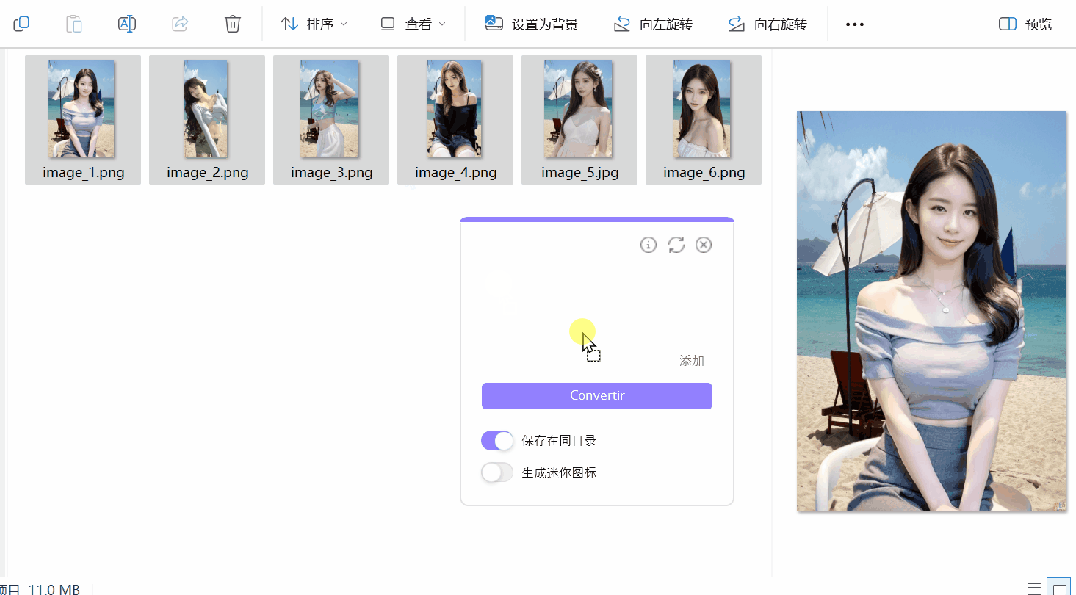Click the share arrow icon
This screenshot has width=1076, height=595.
[x=180, y=24]
